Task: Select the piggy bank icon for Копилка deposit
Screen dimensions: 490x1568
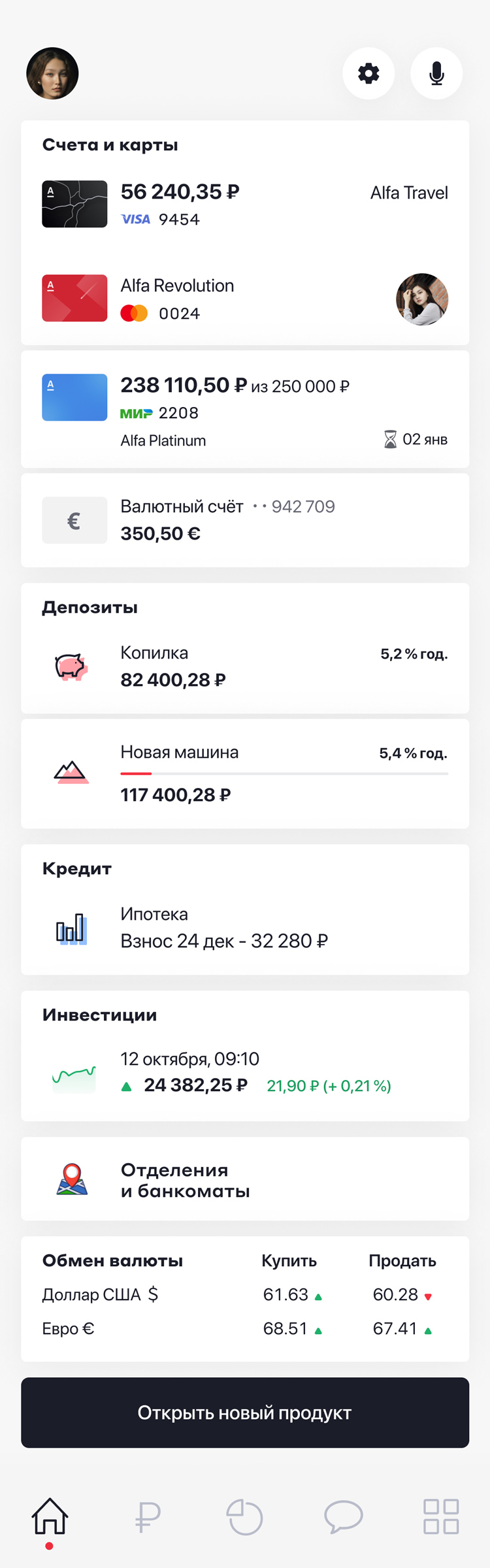Action: 73,665
